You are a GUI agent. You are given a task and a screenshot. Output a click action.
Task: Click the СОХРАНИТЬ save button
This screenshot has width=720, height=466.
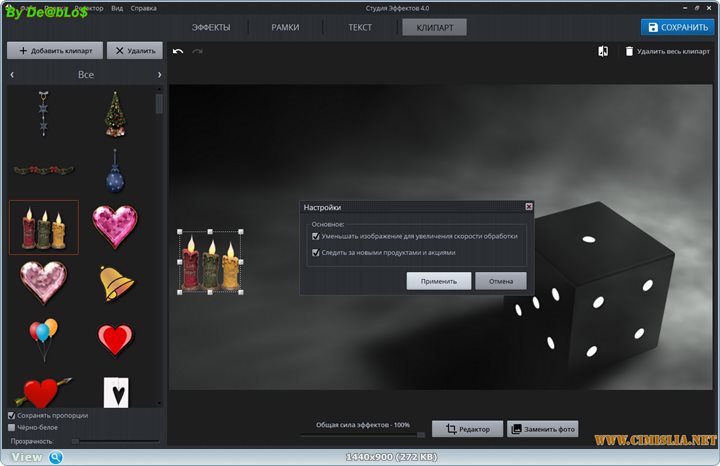tap(677, 28)
